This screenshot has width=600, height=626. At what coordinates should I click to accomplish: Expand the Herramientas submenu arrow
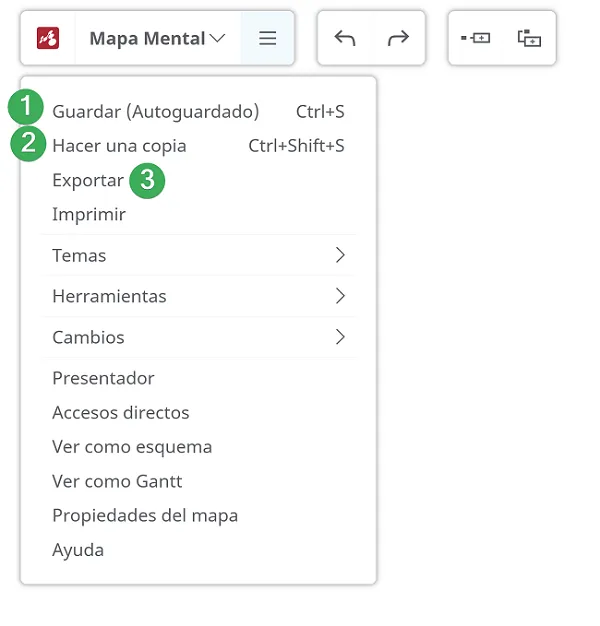[340, 296]
